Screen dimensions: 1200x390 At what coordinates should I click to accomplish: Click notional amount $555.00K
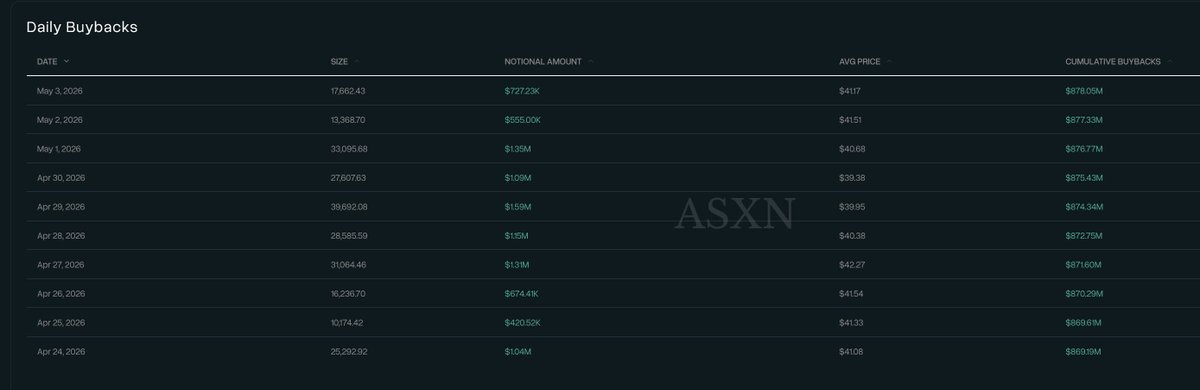[x=524, y=120]
